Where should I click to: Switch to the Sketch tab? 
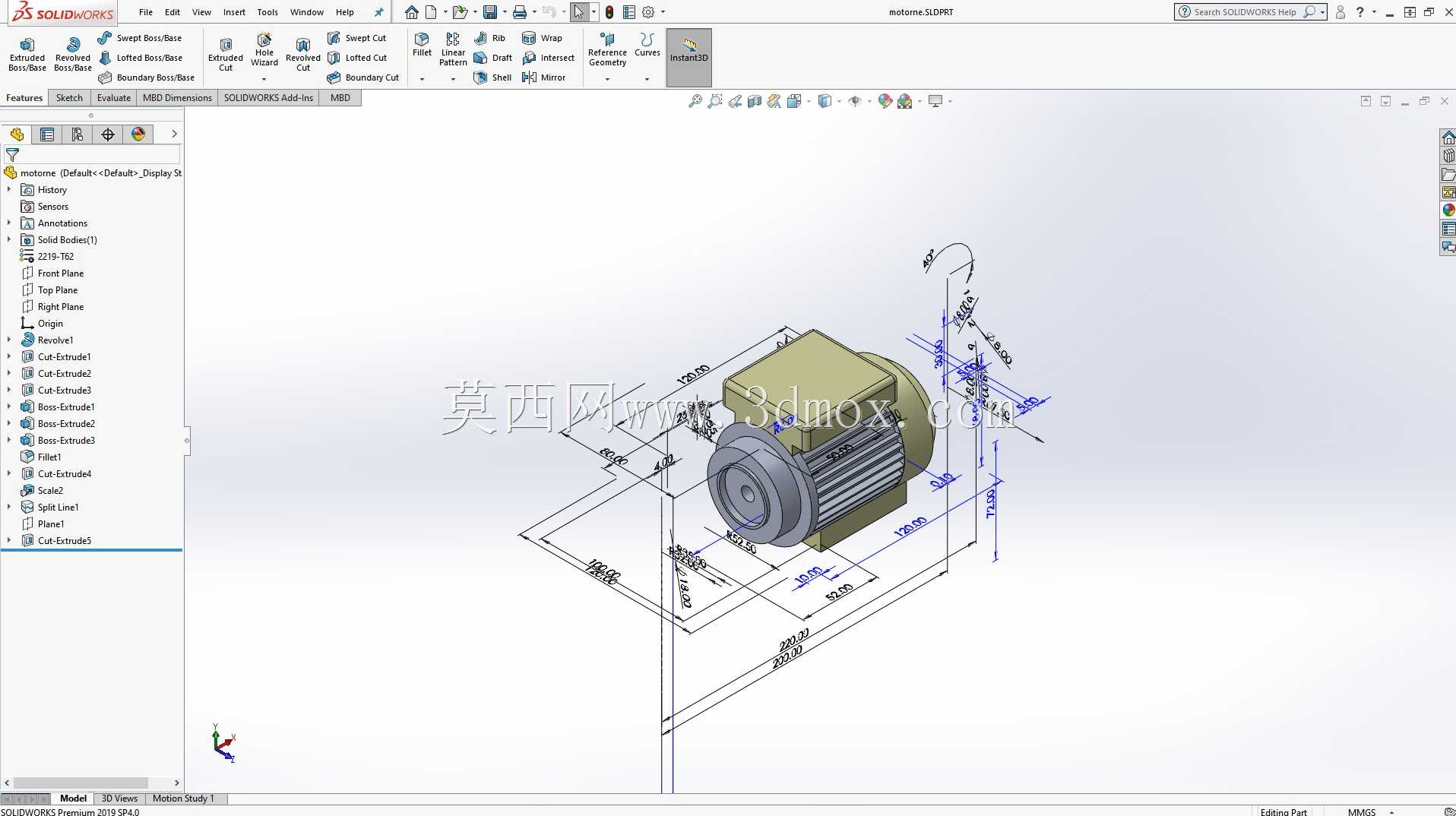(x=69, y=98)
